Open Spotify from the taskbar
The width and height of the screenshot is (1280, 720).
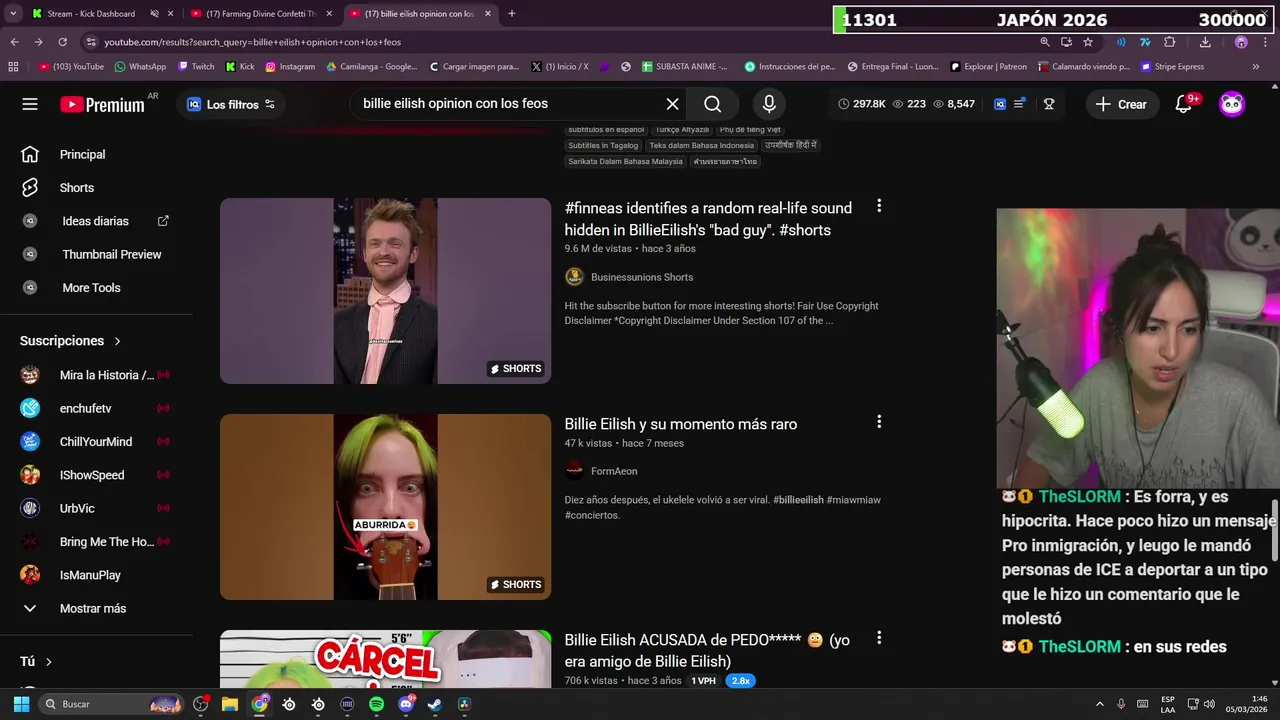tap(376, 704)
